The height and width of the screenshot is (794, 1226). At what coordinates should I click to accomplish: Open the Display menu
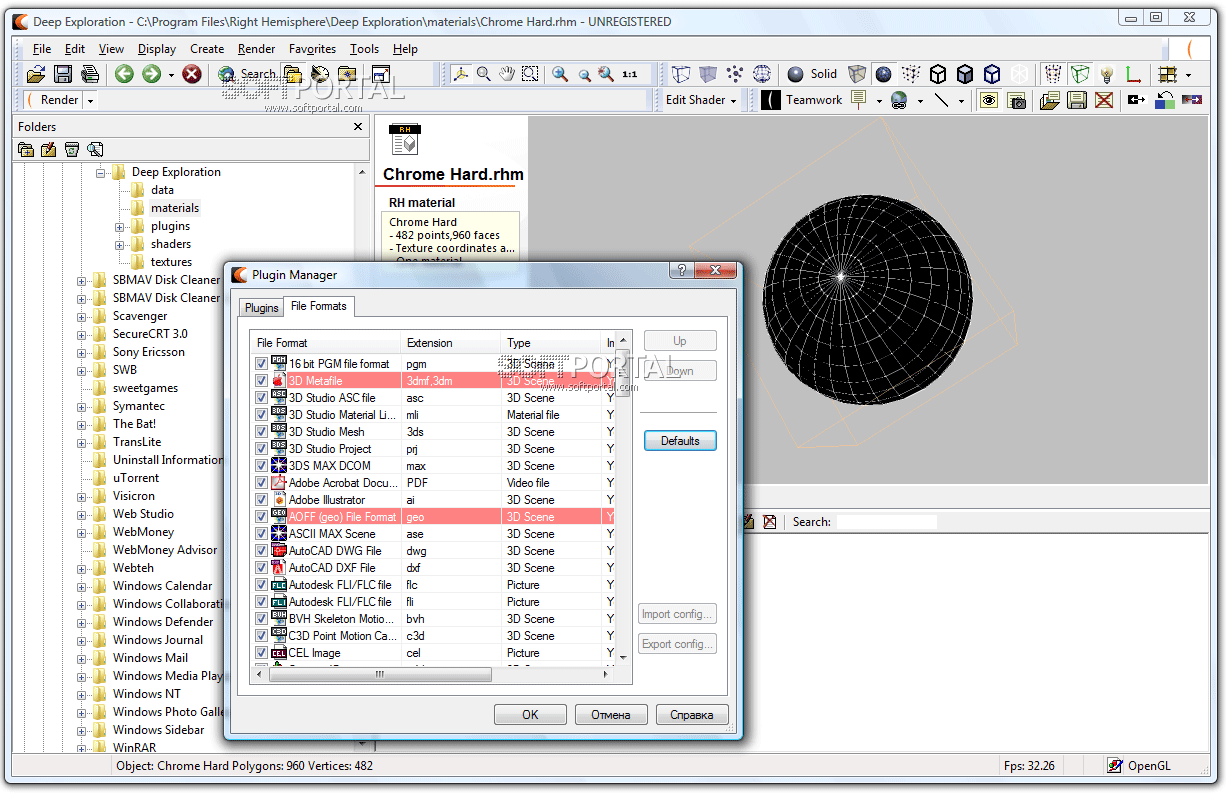point(157,49)
